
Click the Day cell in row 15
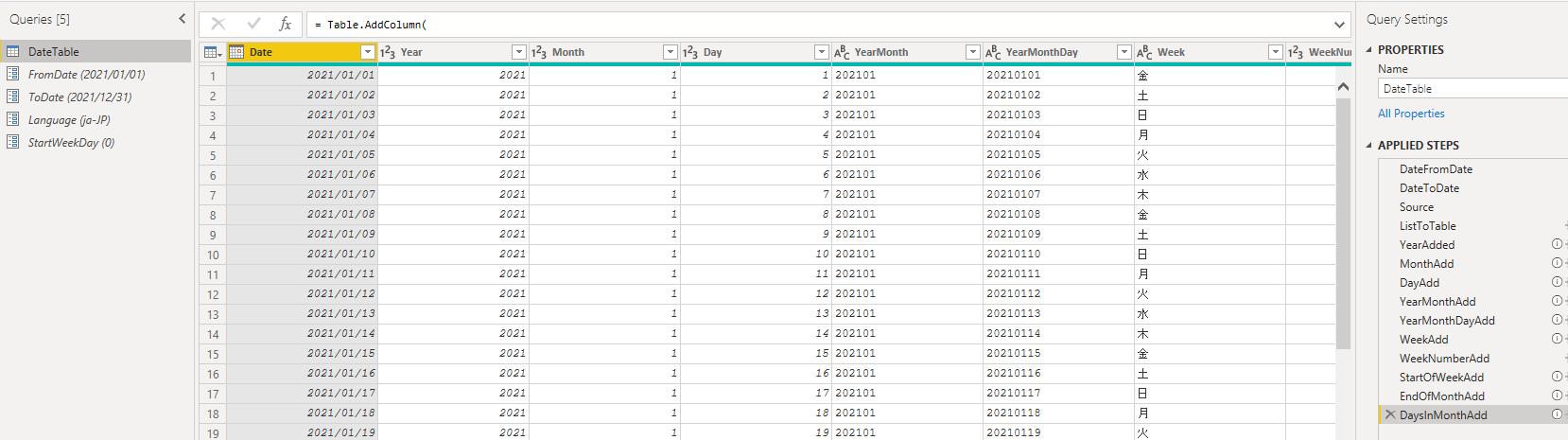coord(757,353)
